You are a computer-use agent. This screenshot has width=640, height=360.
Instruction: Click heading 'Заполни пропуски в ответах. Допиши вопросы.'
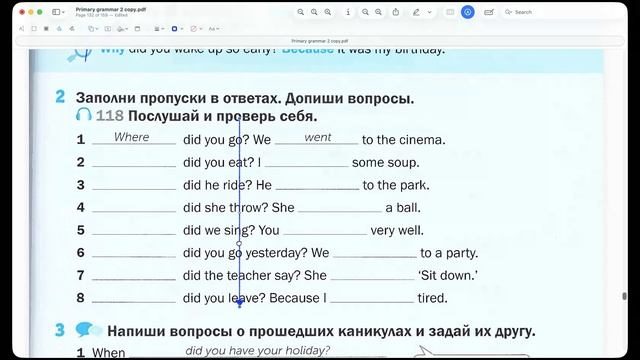coord(245,98)
